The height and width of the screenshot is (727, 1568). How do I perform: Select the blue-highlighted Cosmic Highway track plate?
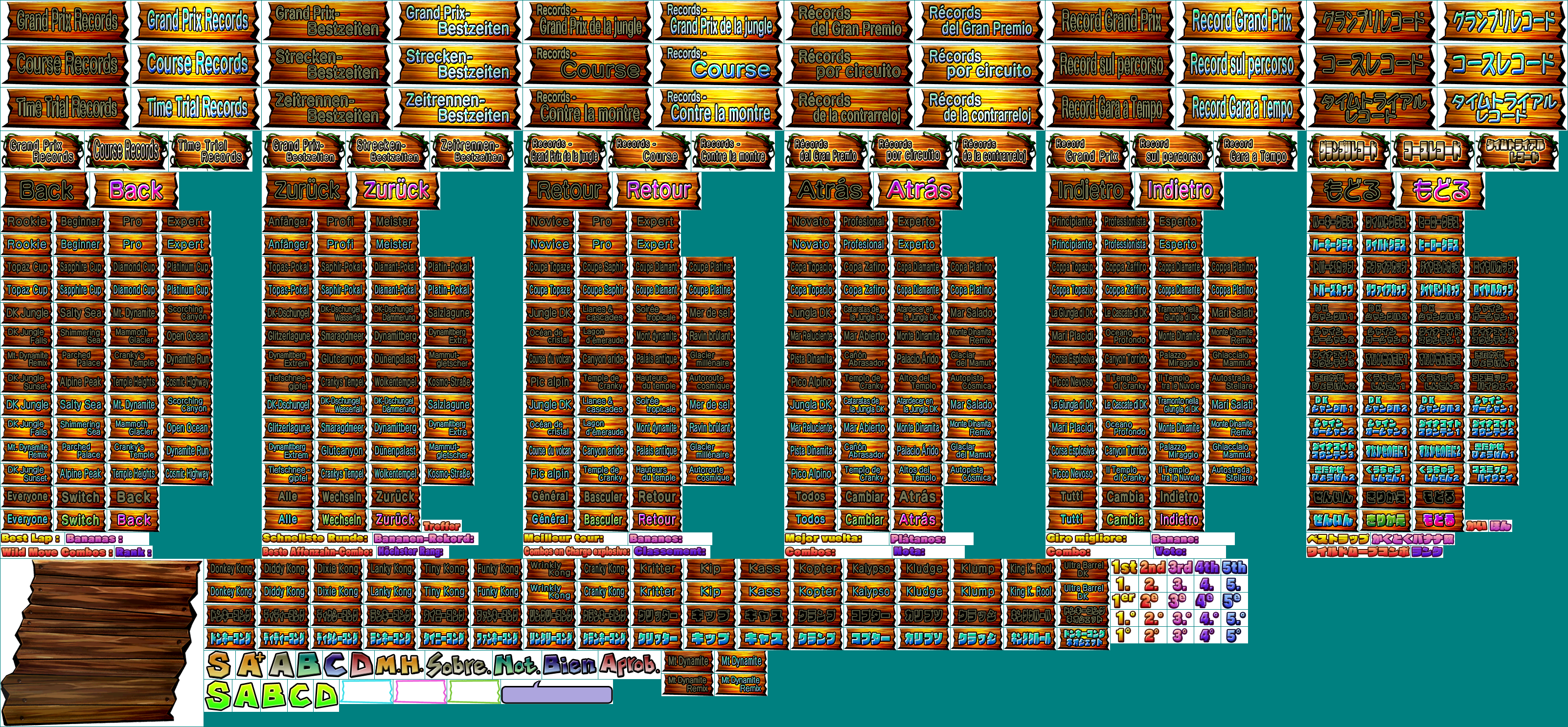pos(187,474)
